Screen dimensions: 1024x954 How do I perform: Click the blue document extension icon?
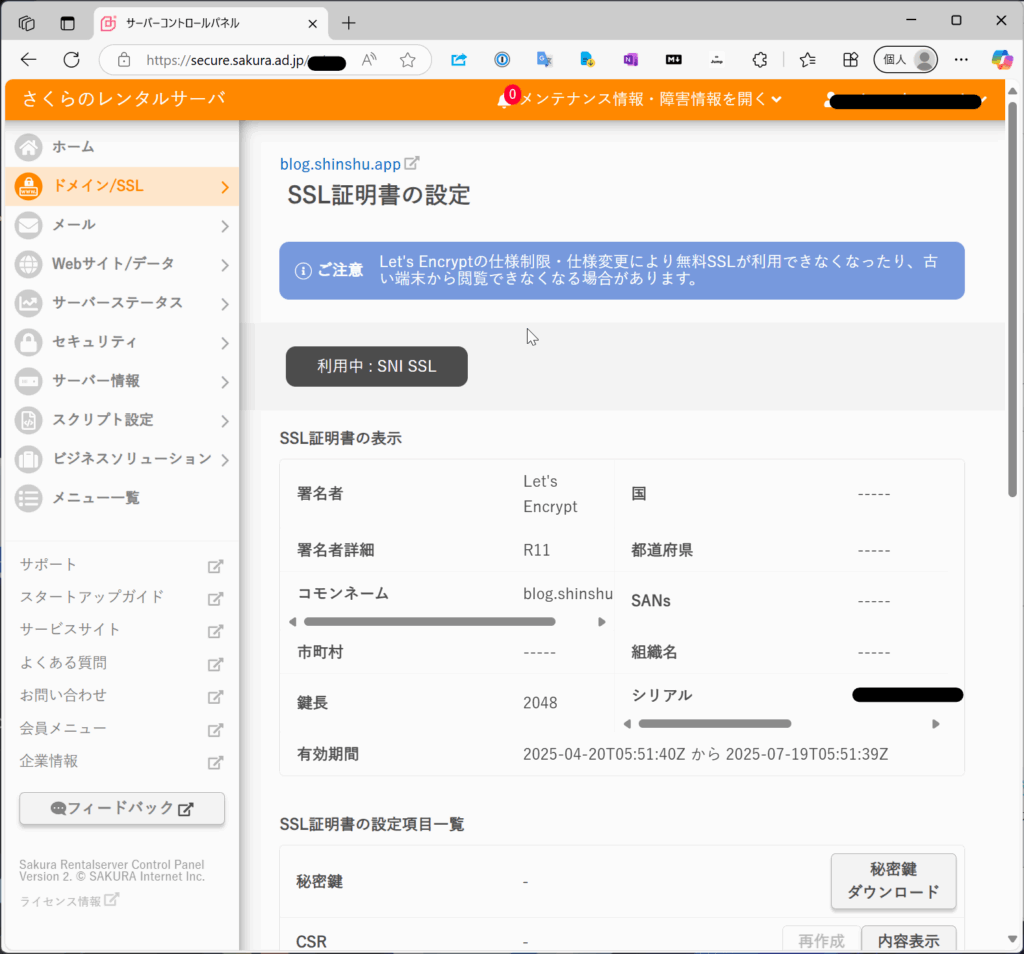tap(587, 60)
